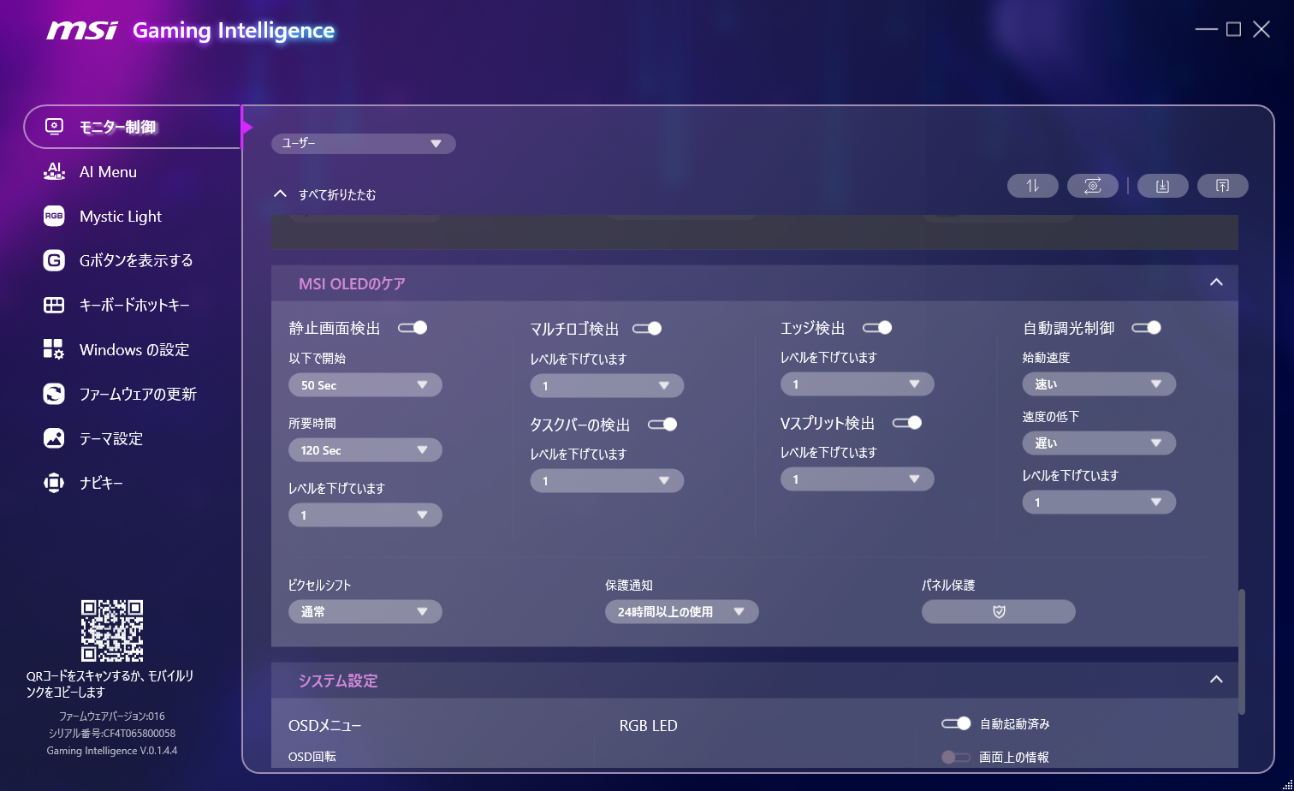1294x791 pixels.
Task: Click the settings panel vertical scrollbar
Action: (1242, 651)
